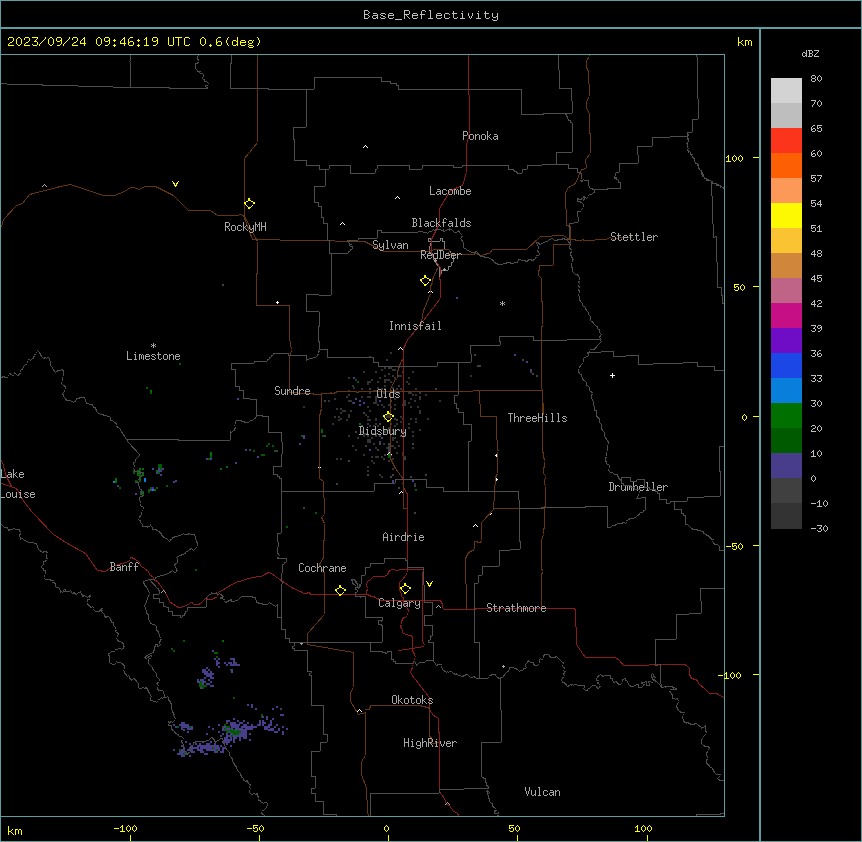Screen dimensions: 862x842
Task: Click the yellow diamond marker at Calgary
Action: [x=405, y=589]
